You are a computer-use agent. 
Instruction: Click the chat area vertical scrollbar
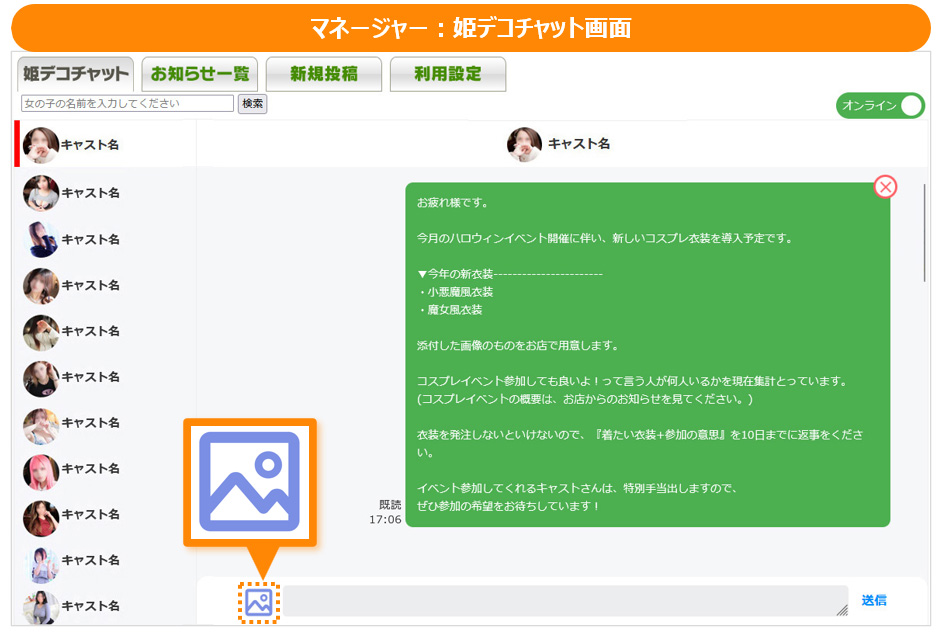click(924, 230)
